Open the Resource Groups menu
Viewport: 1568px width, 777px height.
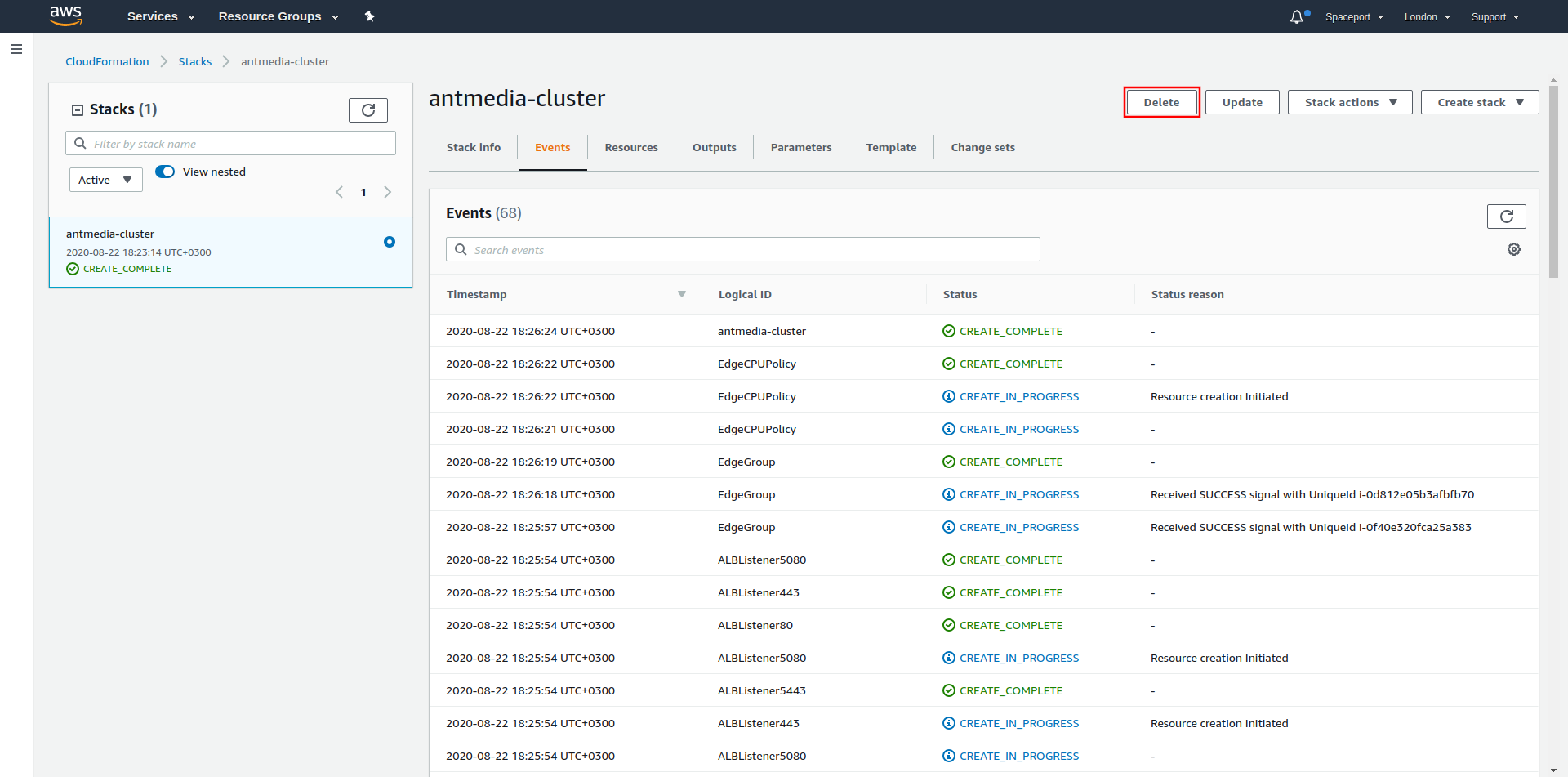pyautogui.click(x=278, y=16)
